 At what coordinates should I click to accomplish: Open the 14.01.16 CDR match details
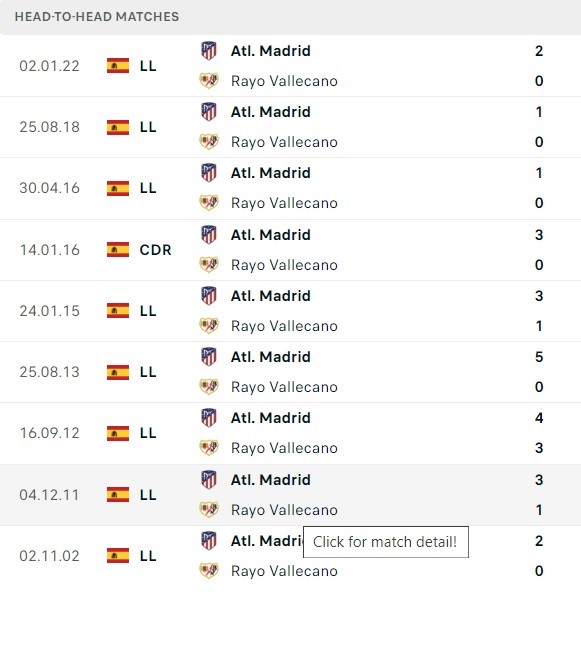[290, 250]
